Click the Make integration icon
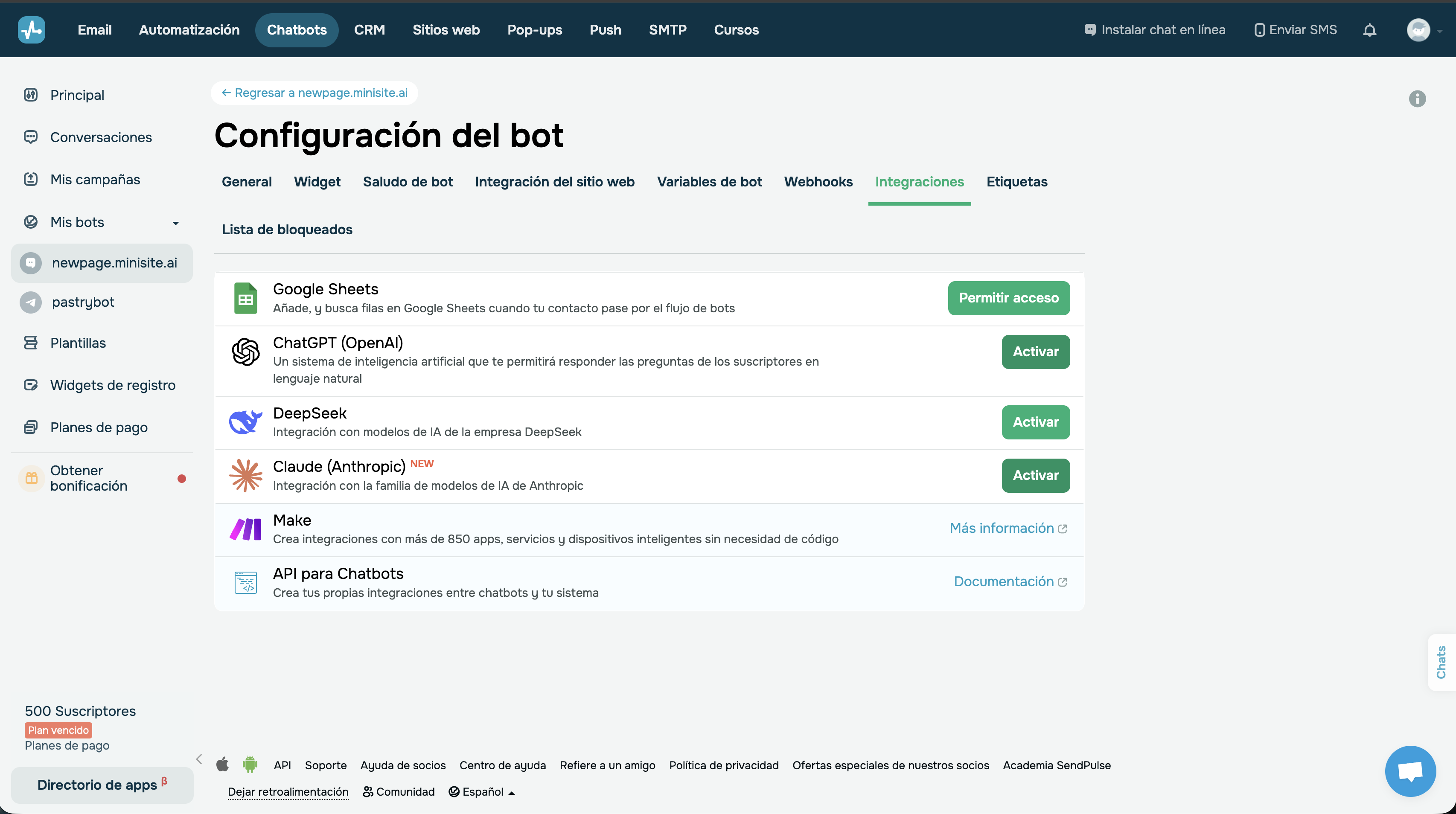Image resolution: width=1456 pixels, height=814 pixels. click(x=245, y=529)
